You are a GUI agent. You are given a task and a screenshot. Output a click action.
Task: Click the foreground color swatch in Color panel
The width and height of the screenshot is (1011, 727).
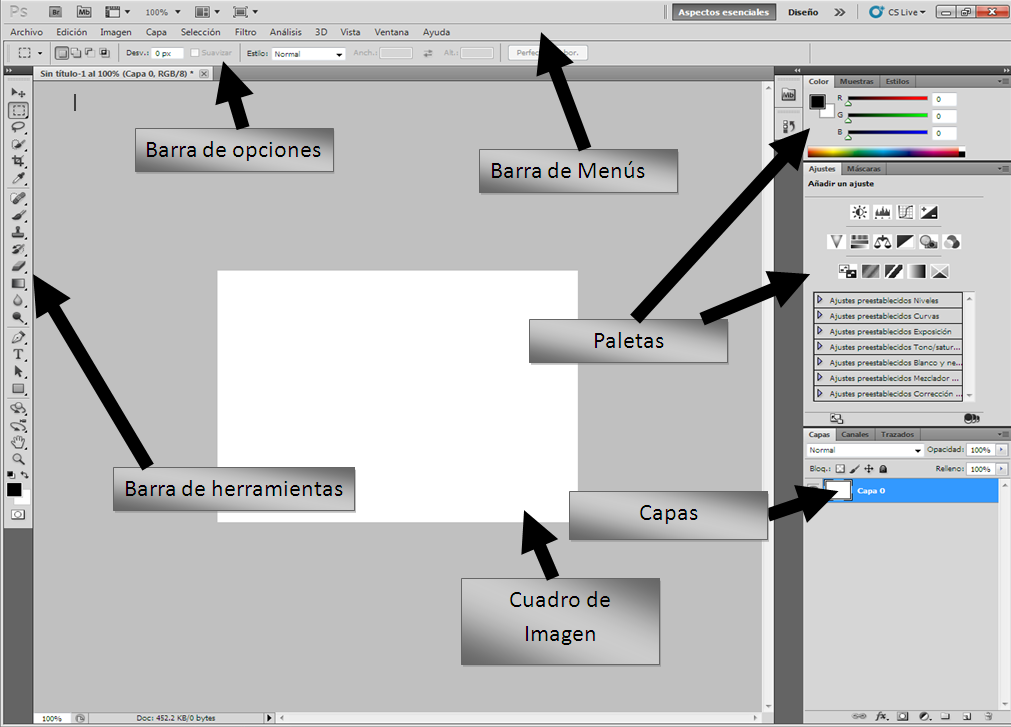[x=818, y=102]
